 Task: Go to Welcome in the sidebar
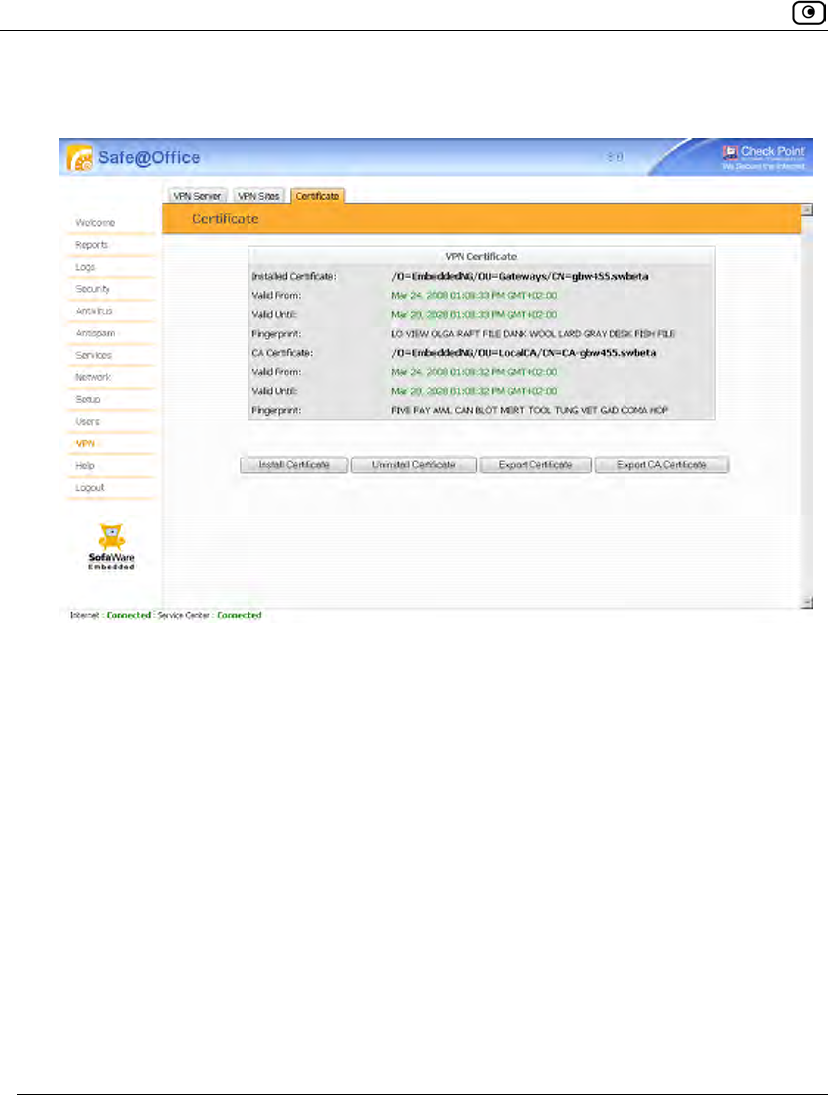pyautogui.click(x=95, y=223)
